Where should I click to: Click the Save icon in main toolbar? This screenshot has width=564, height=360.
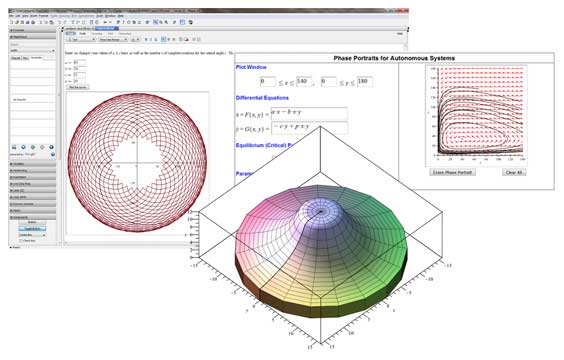tap(22, 22)
